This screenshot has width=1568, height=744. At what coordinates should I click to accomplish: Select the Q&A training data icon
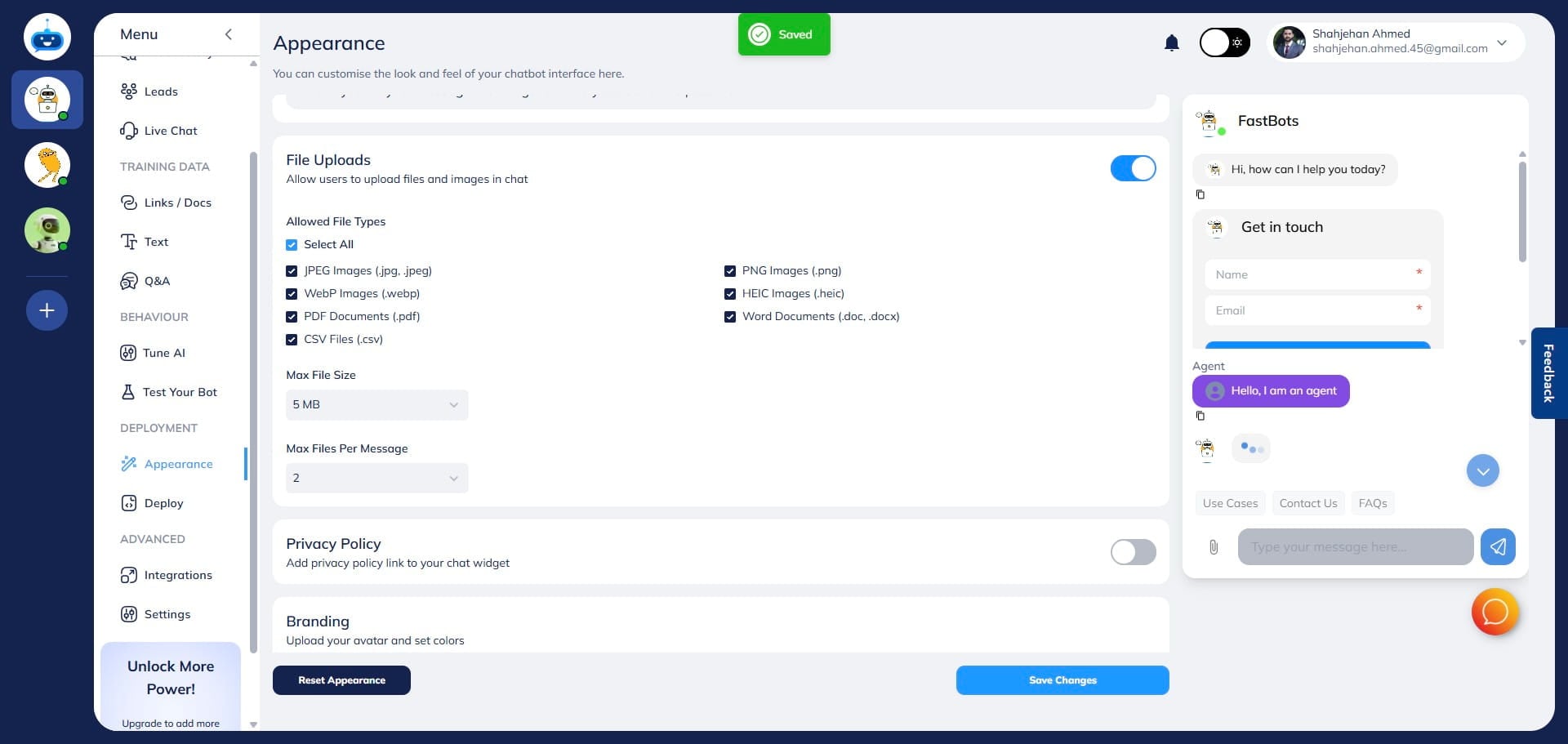tap(129, 281)
